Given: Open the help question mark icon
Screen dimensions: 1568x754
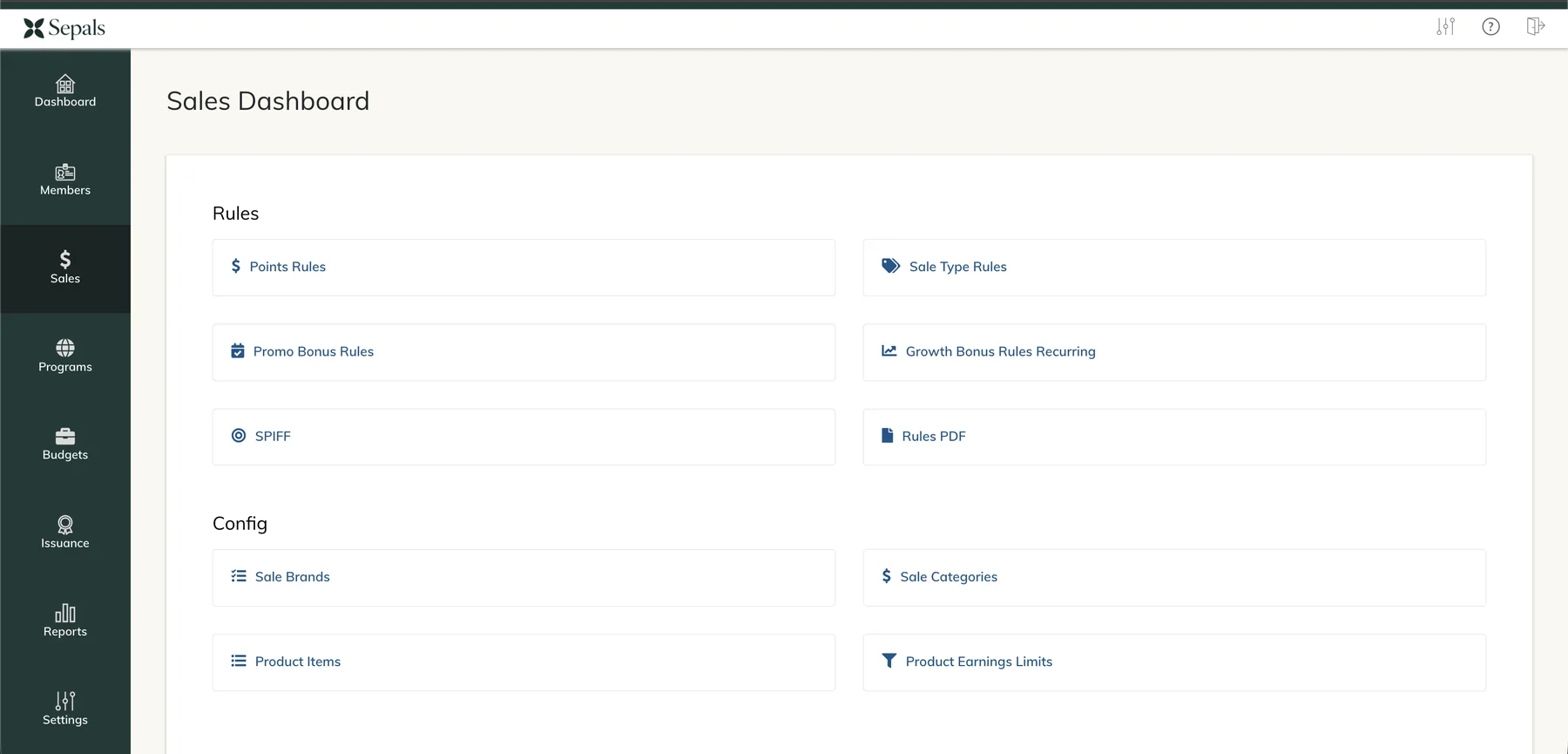Looking at the screenshot, I should (1491, 27).
